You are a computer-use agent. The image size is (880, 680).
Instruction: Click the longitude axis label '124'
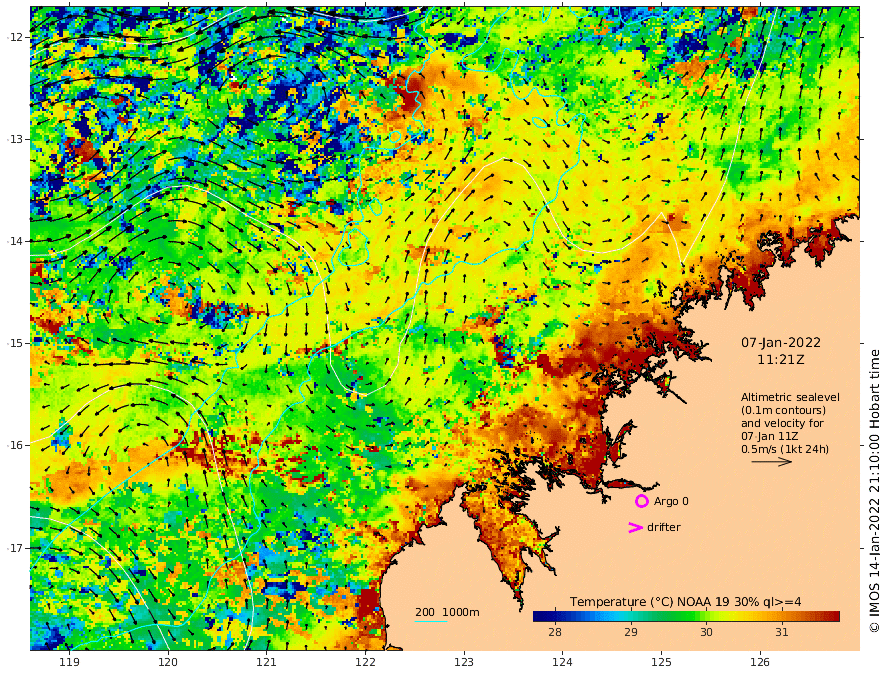click(x=563, y=663)
